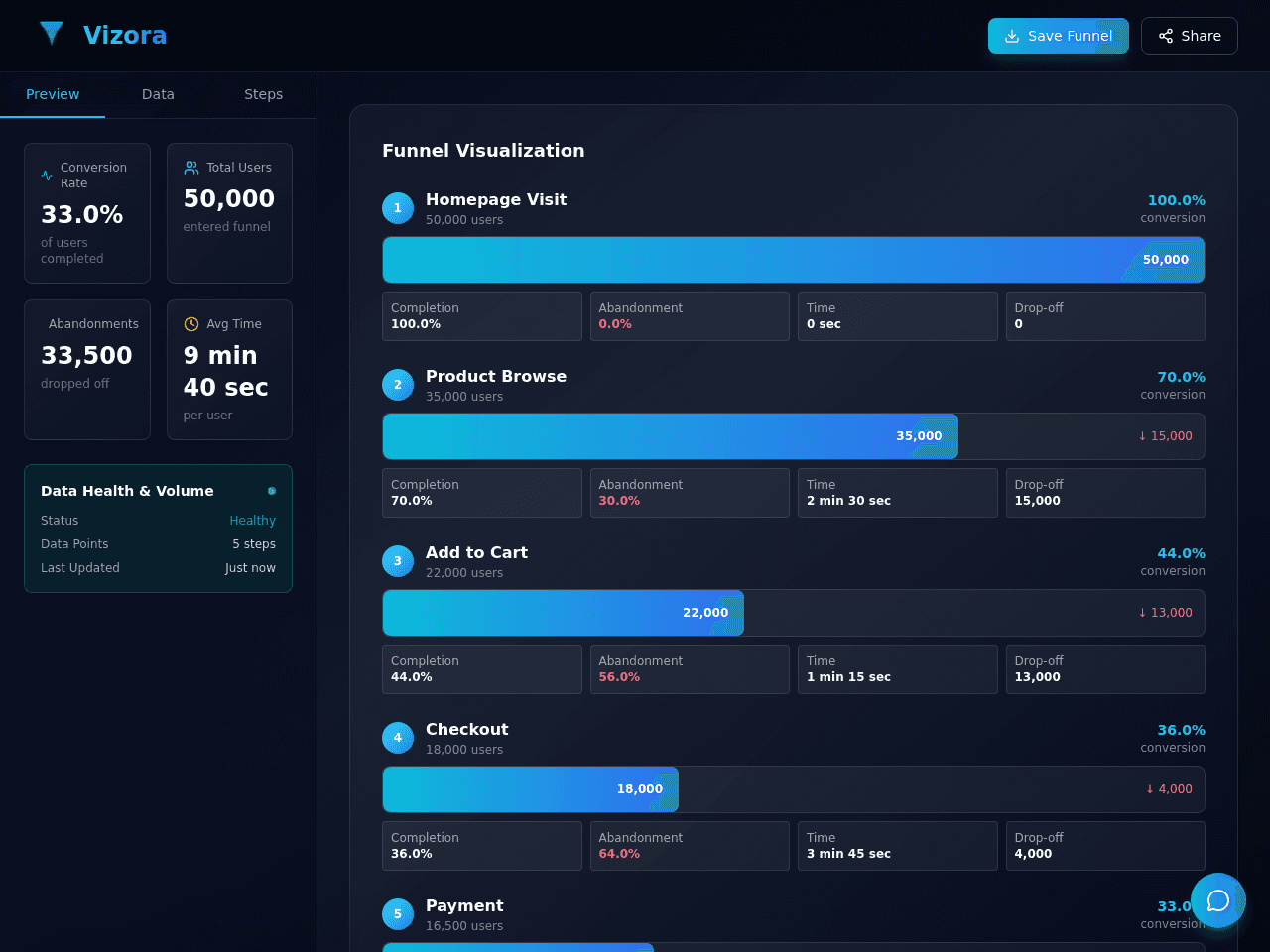Click the Payment step title
This screenshot has width=1270, height=952.
coord(464,905)
